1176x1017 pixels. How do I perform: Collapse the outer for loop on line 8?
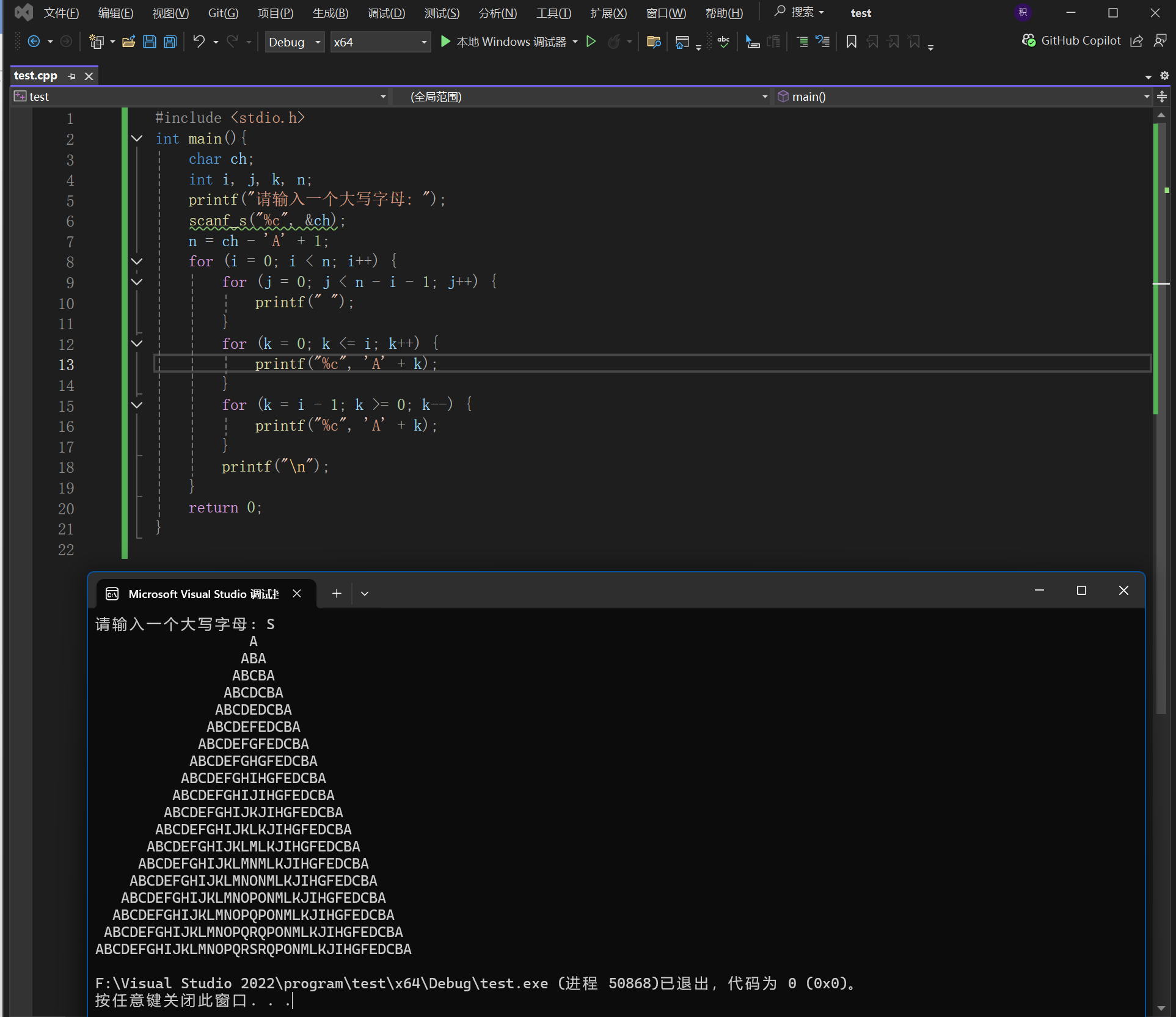coord(137,261)
